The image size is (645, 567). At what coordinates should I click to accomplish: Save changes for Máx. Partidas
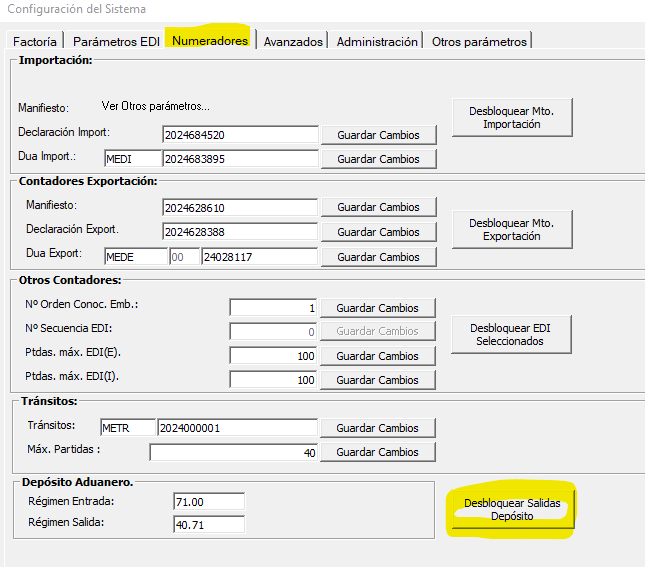(378, 452)
